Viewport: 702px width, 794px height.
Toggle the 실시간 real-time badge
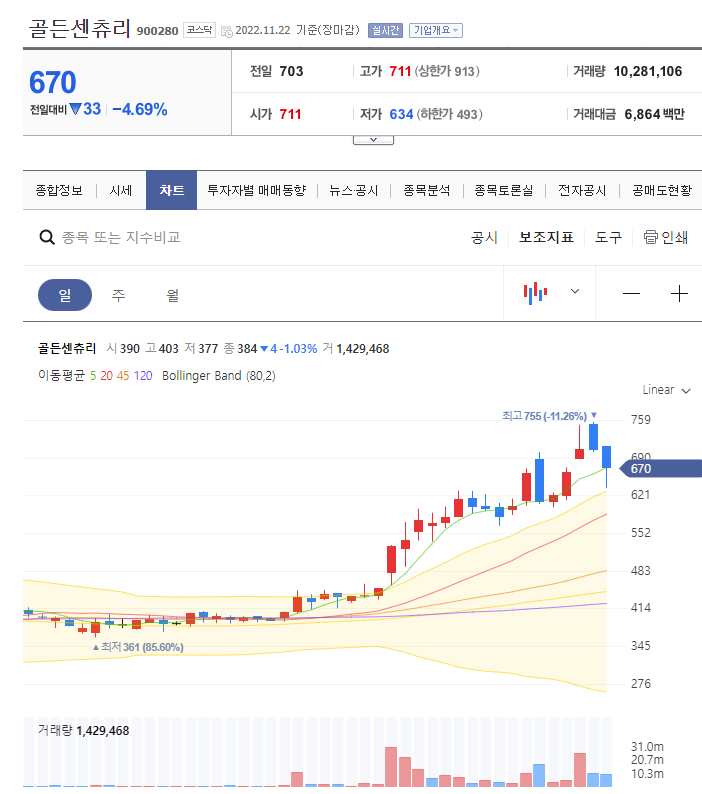(385, 30)
